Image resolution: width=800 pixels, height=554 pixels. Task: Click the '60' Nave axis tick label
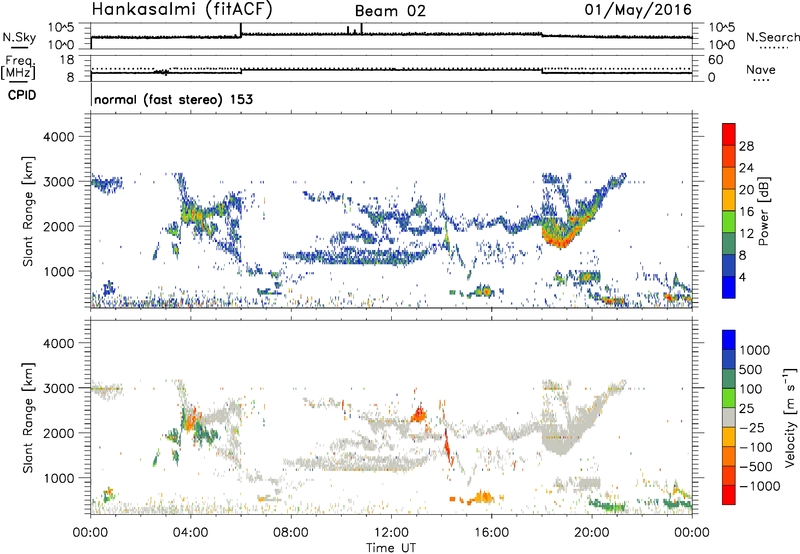pyautogui.click(x=716, y=60)
